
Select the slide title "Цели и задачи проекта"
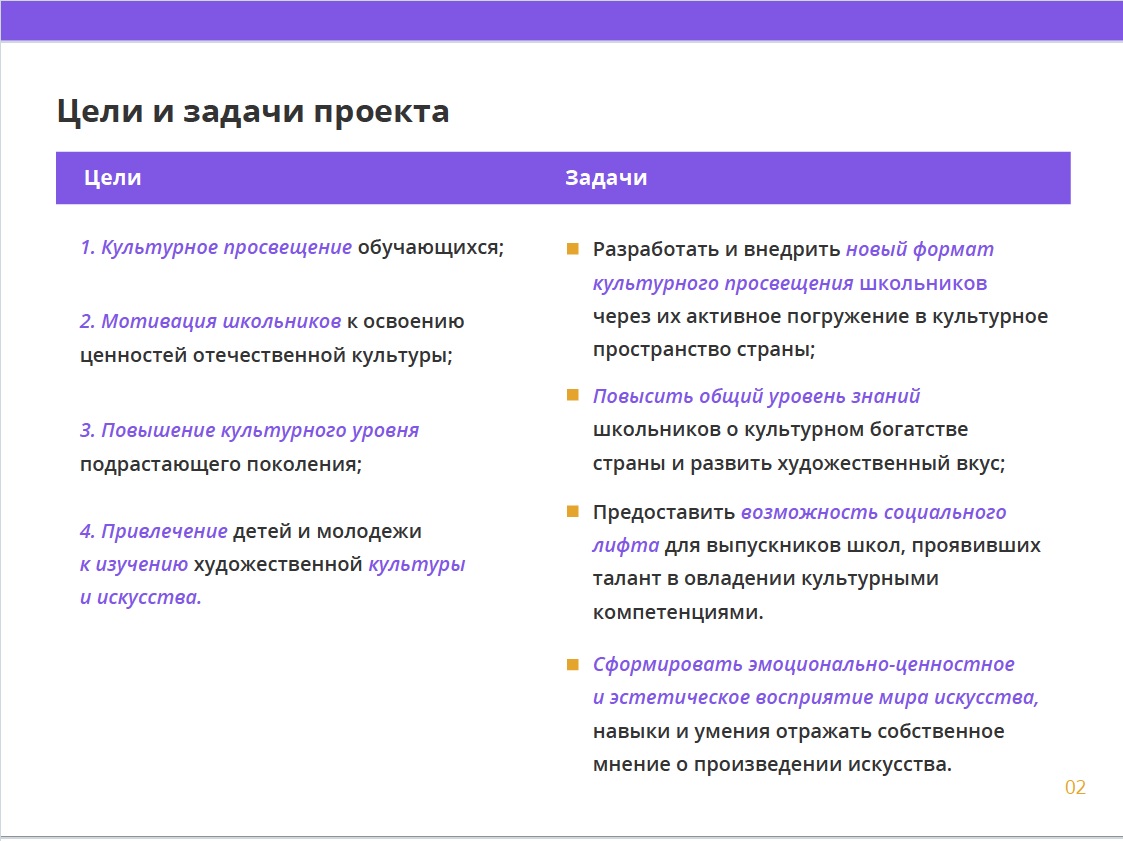253,111
